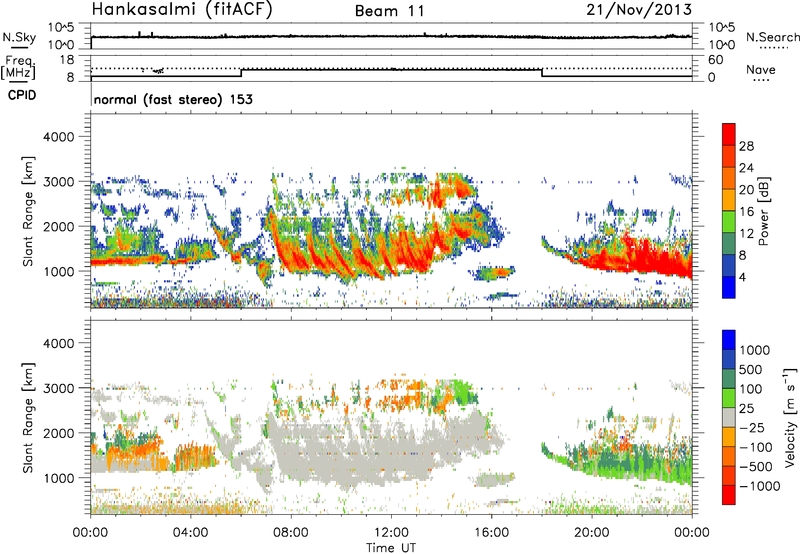Click the Hankasalmi (fitACF) title text

[x=182, y=10]
